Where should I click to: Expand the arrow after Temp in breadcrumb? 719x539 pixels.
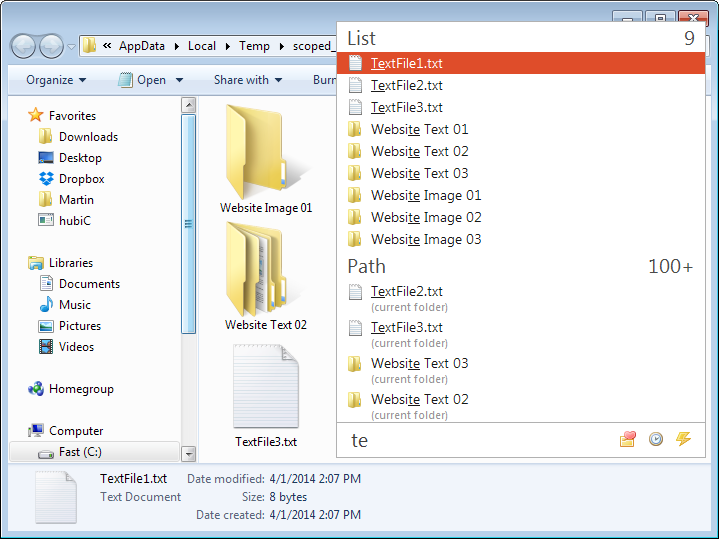click(282, 46)
